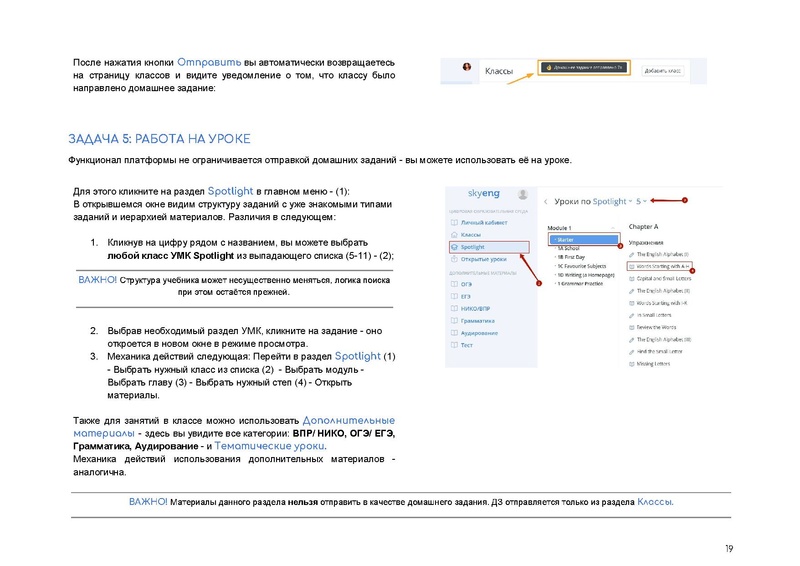Open Личный кабинет in the sidebar
This screenshot has width=800, height=566.
(x=484, y=223)
